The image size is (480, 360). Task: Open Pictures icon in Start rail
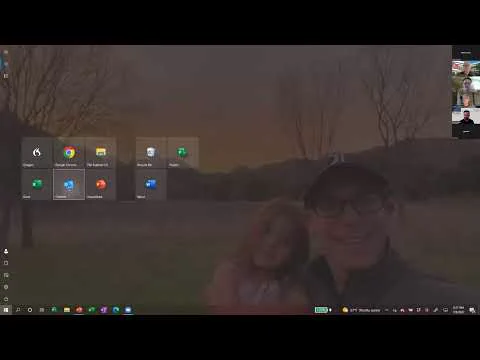pos(6,275)
